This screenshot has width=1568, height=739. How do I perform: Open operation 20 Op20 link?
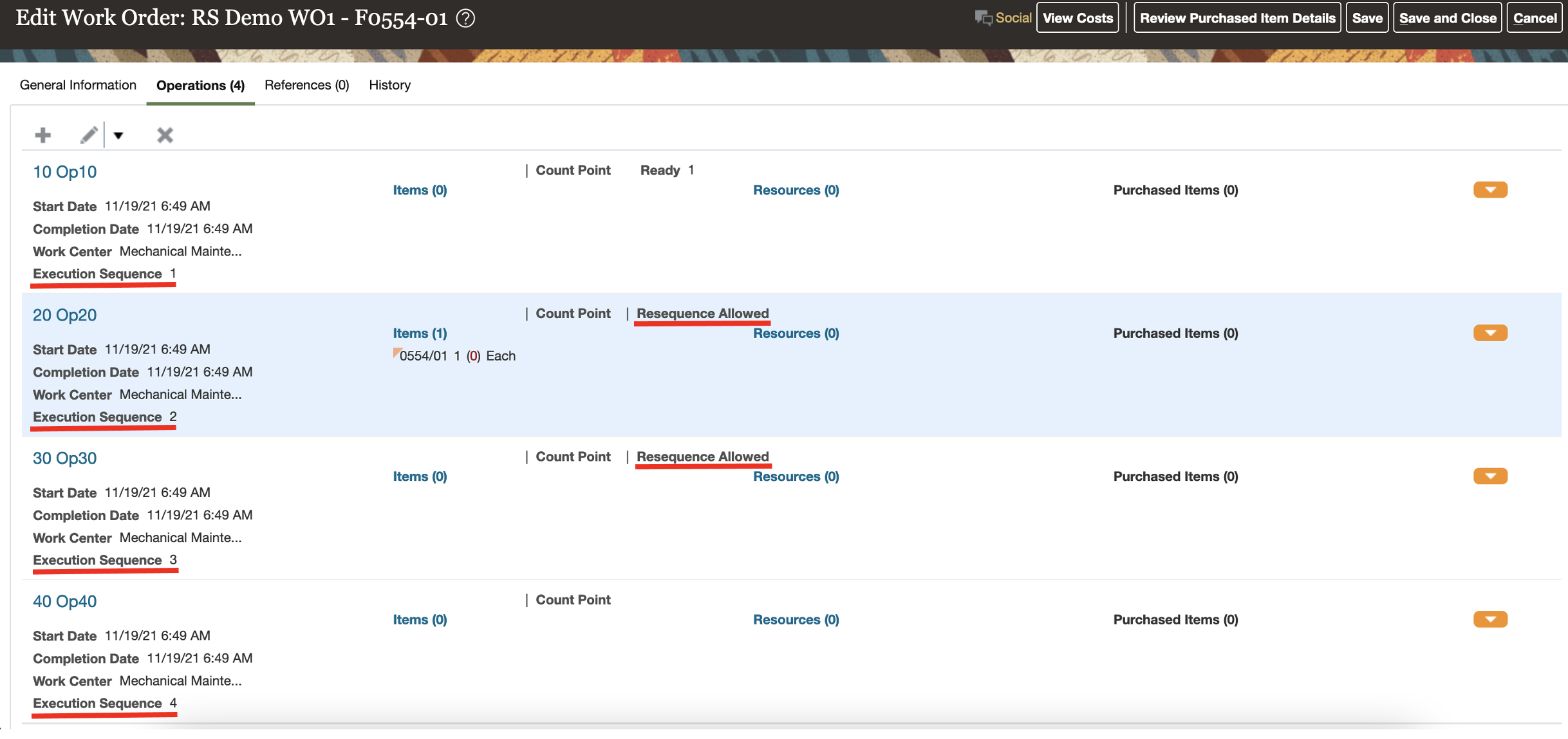[x=64, y=315]
